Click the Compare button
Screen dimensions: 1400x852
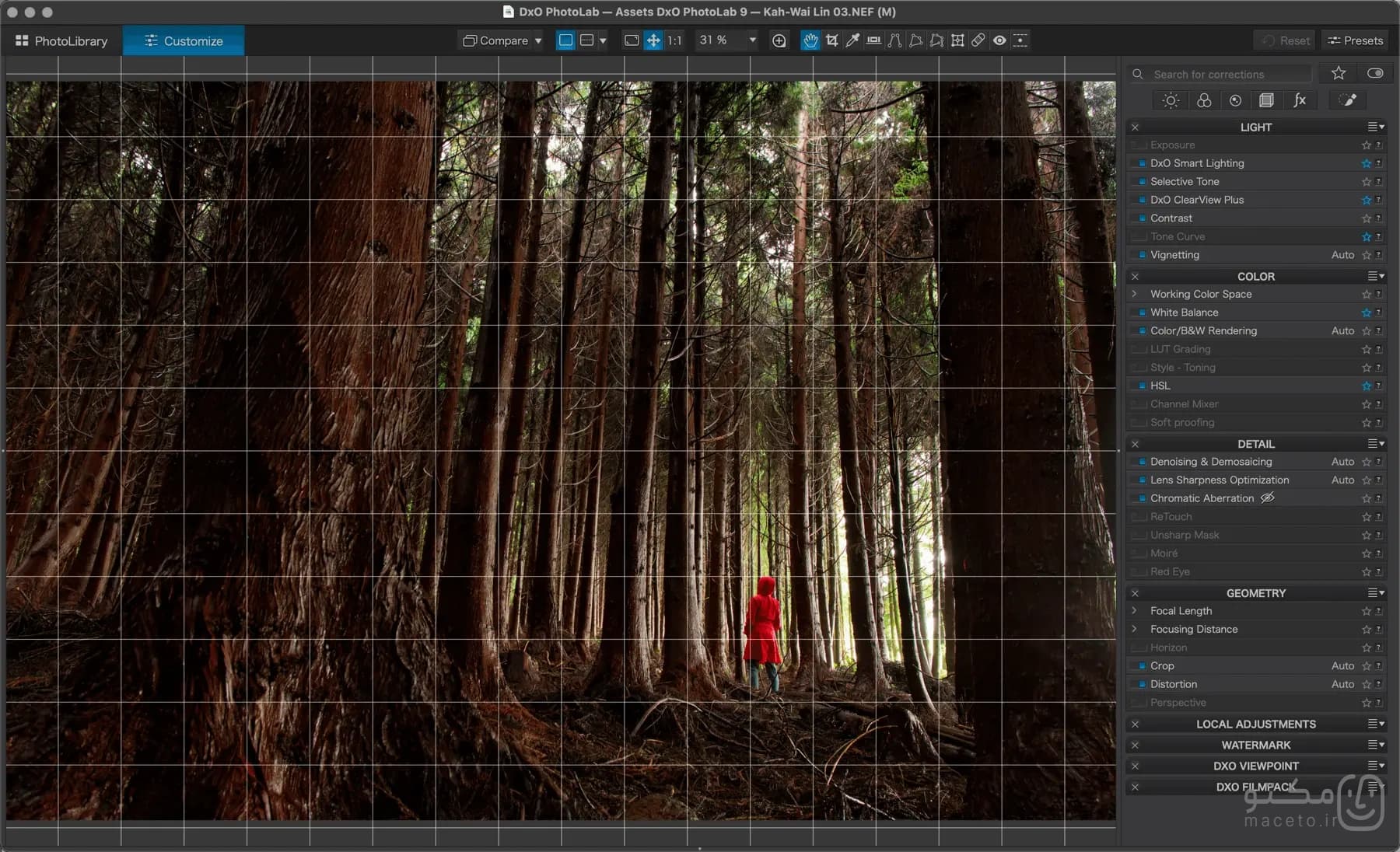tap(496, 40)
